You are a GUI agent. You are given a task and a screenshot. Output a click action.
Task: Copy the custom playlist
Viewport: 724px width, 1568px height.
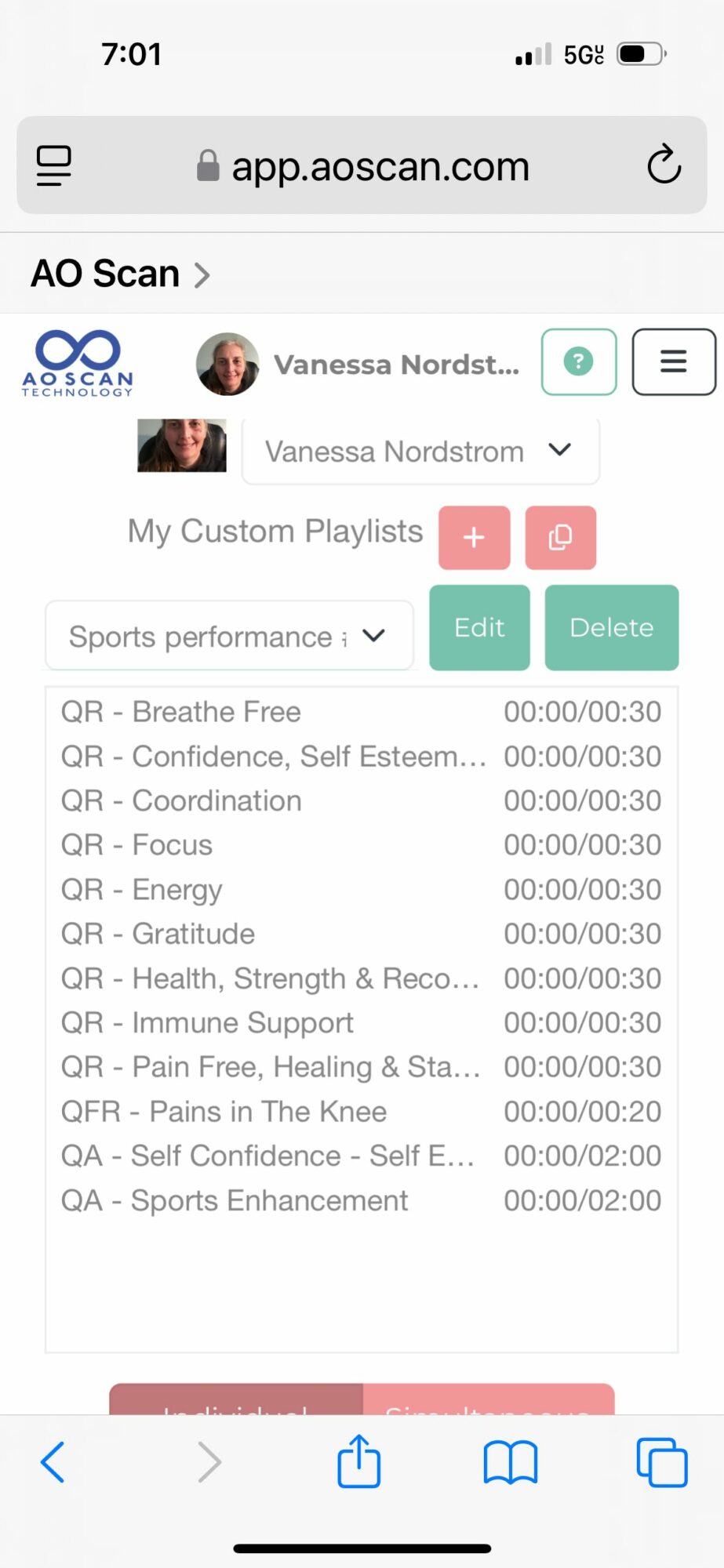click(560, 538)
